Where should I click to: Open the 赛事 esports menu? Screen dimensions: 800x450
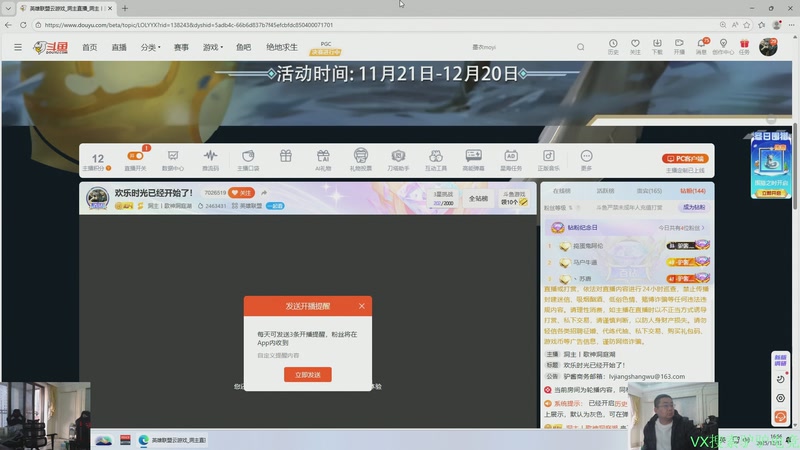point(181,47)
